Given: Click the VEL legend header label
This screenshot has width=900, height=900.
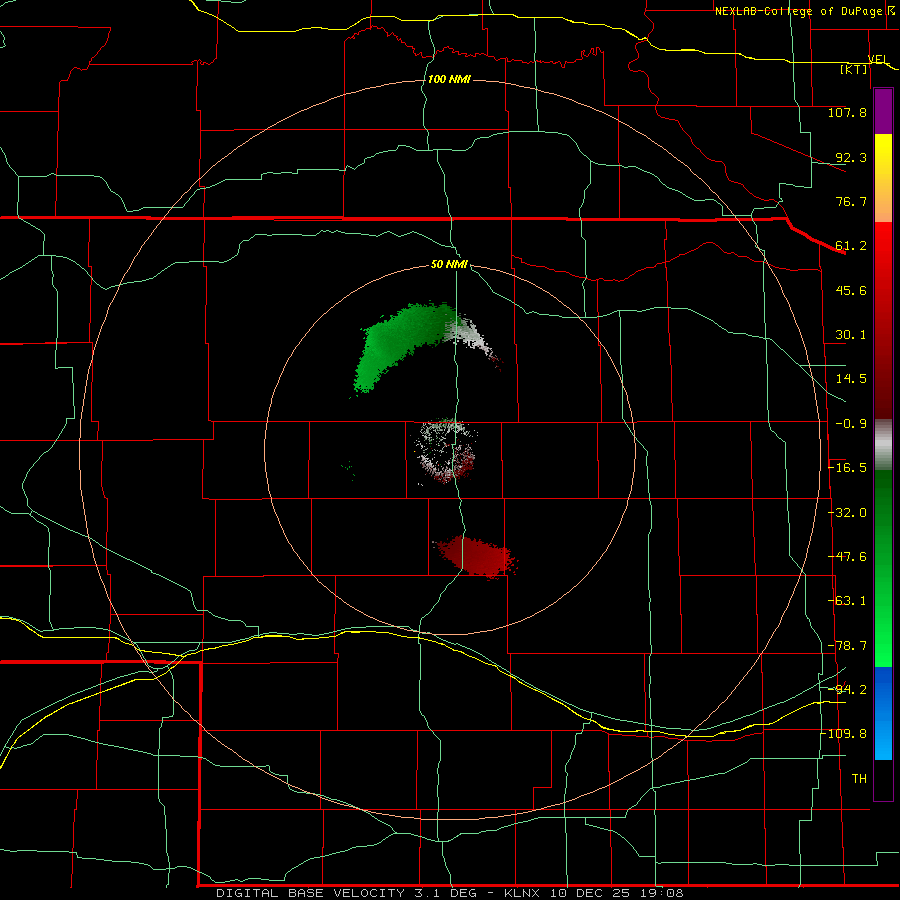Looking at the screenshot, I should click(x=878, y=60).
